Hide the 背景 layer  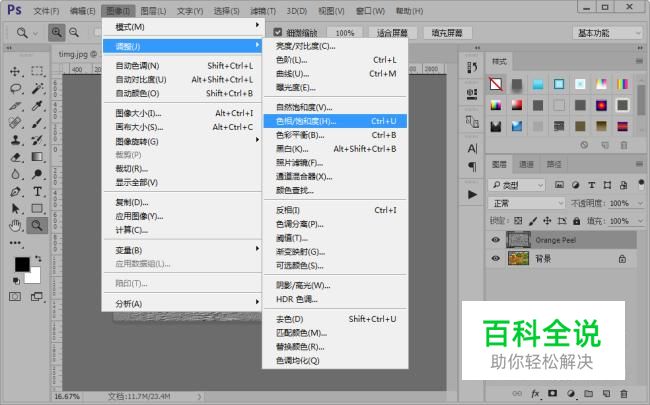click(x=495, y=259)
